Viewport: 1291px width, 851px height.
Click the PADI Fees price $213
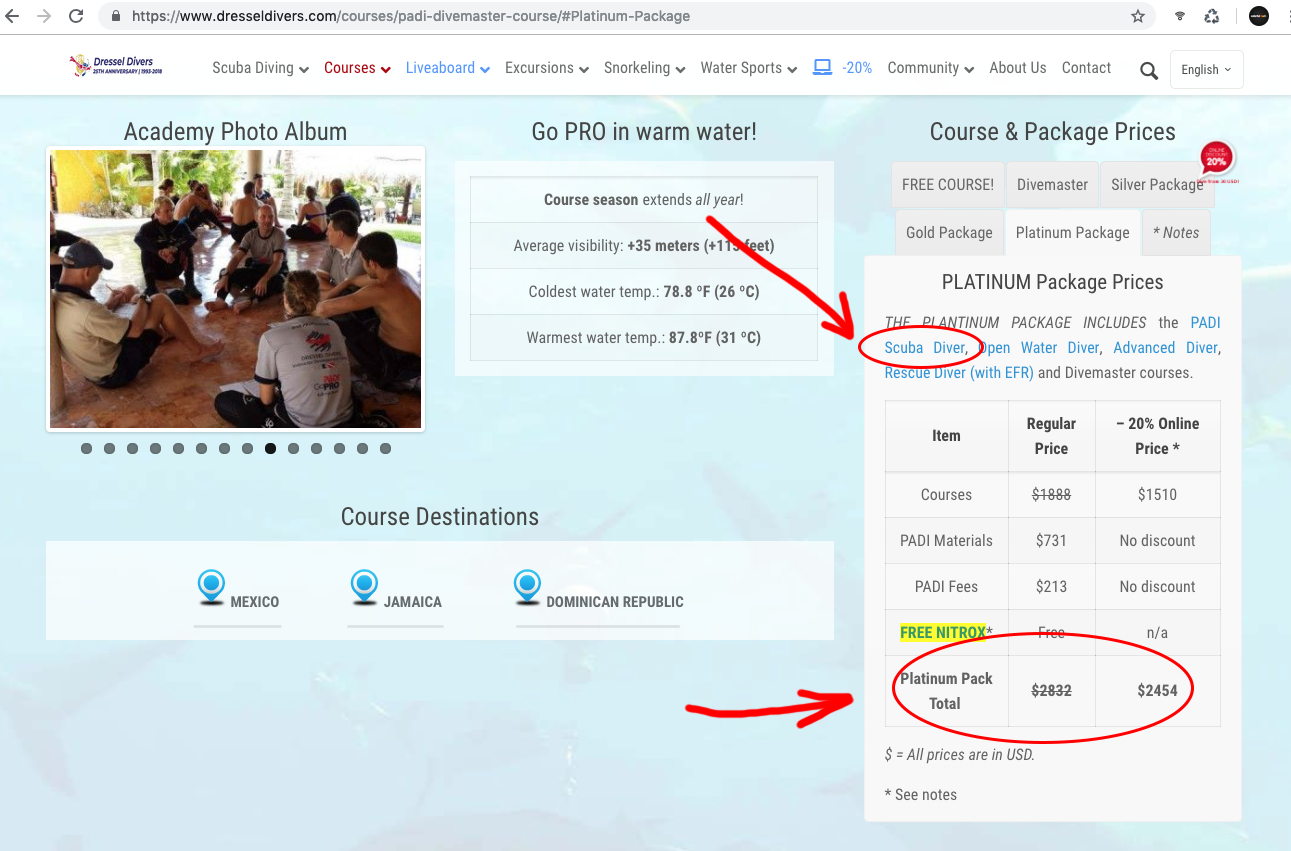click(x=1051, y=586)
